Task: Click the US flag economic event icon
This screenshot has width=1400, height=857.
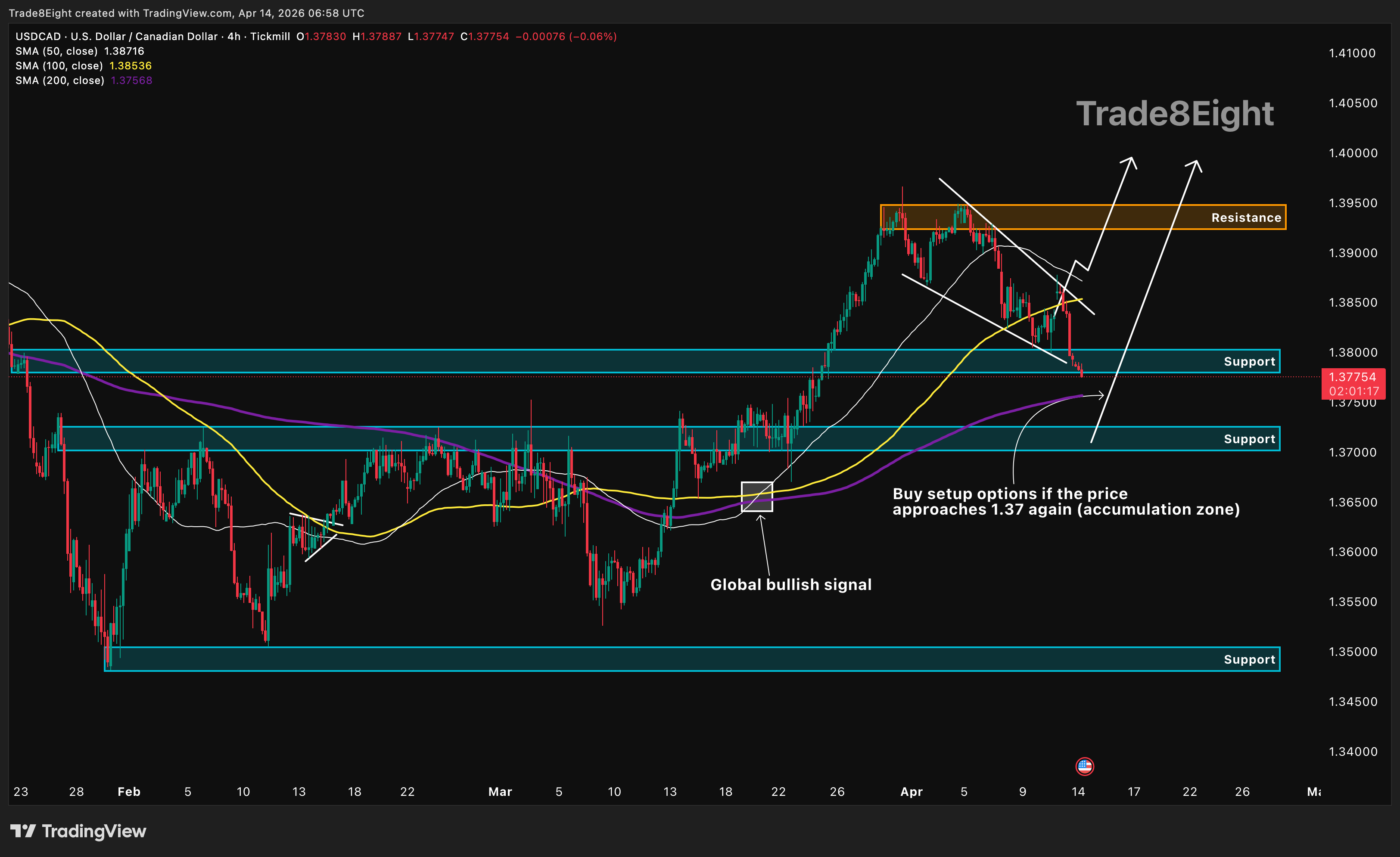Action: 1084,766
